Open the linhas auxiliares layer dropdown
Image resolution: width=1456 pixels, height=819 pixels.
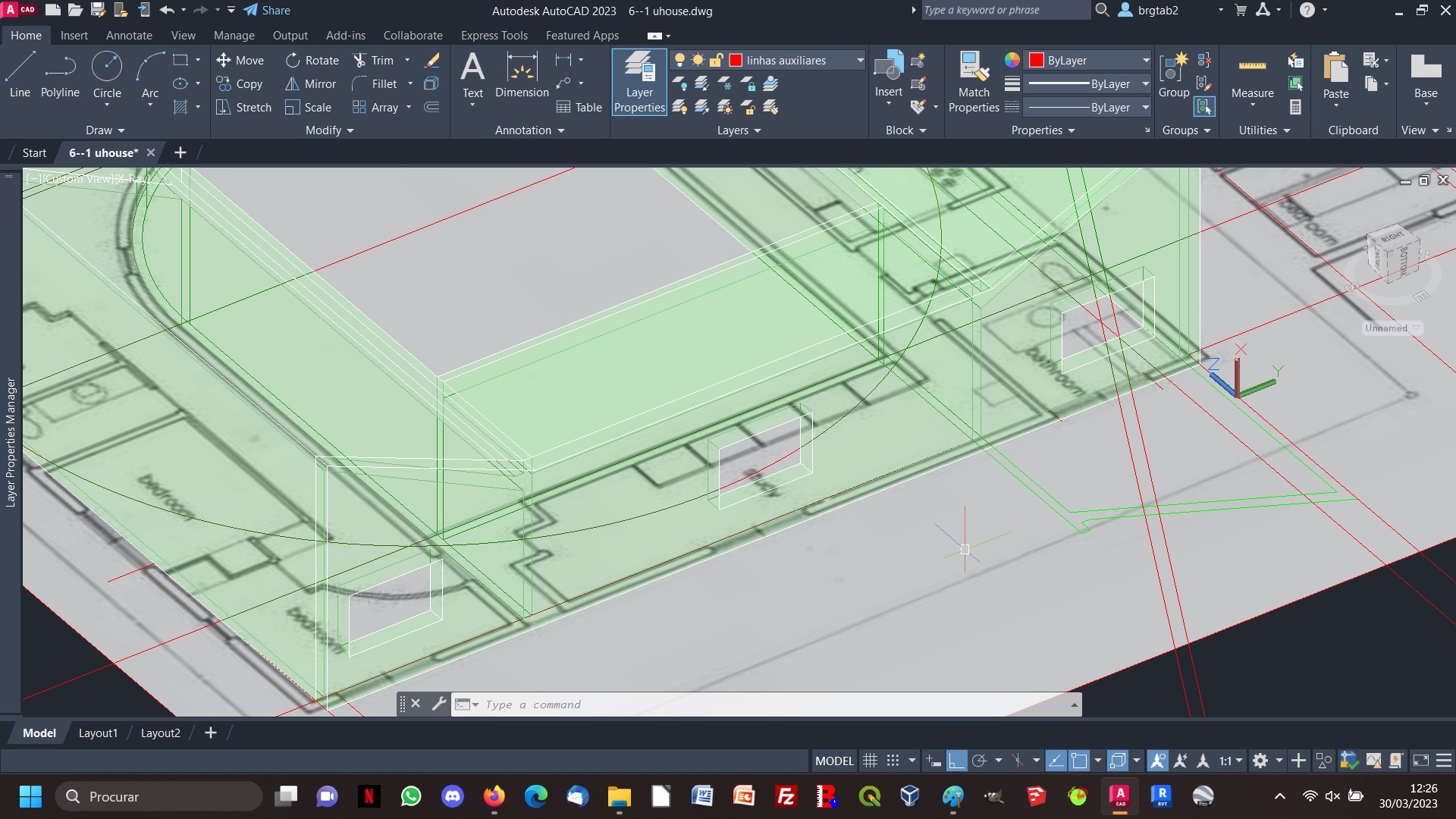coord(858,60)
